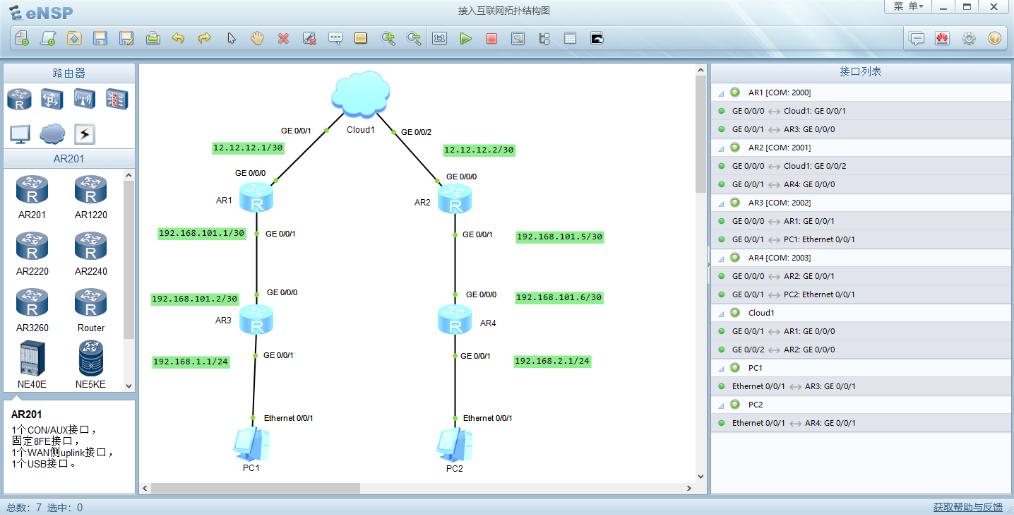Choose the cloud device category icon
This screenshot has width=1014, height=515.
[x=52, y=134]
